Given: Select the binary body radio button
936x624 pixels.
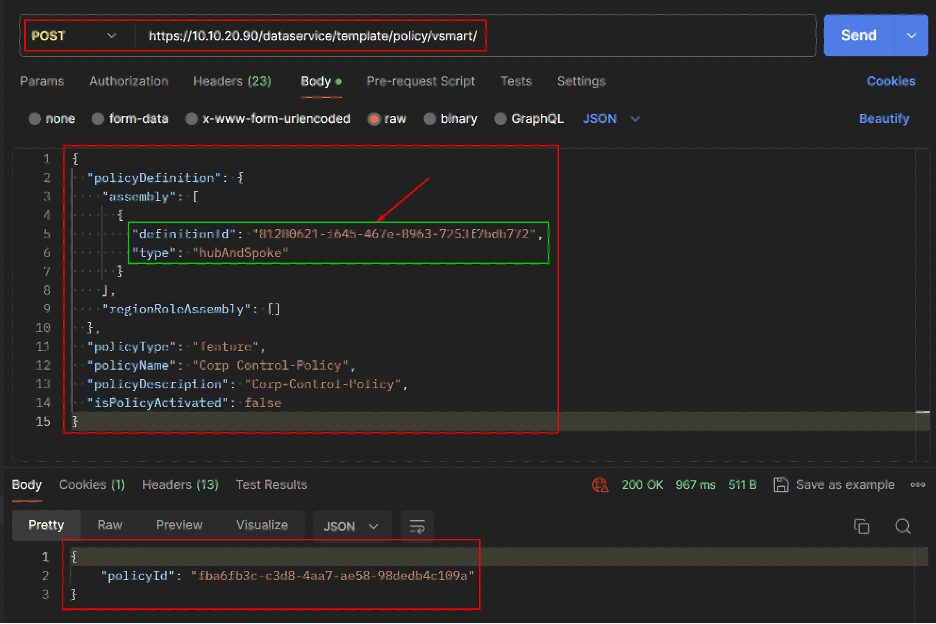Looking at the screenshot, I should coord(431,119).
